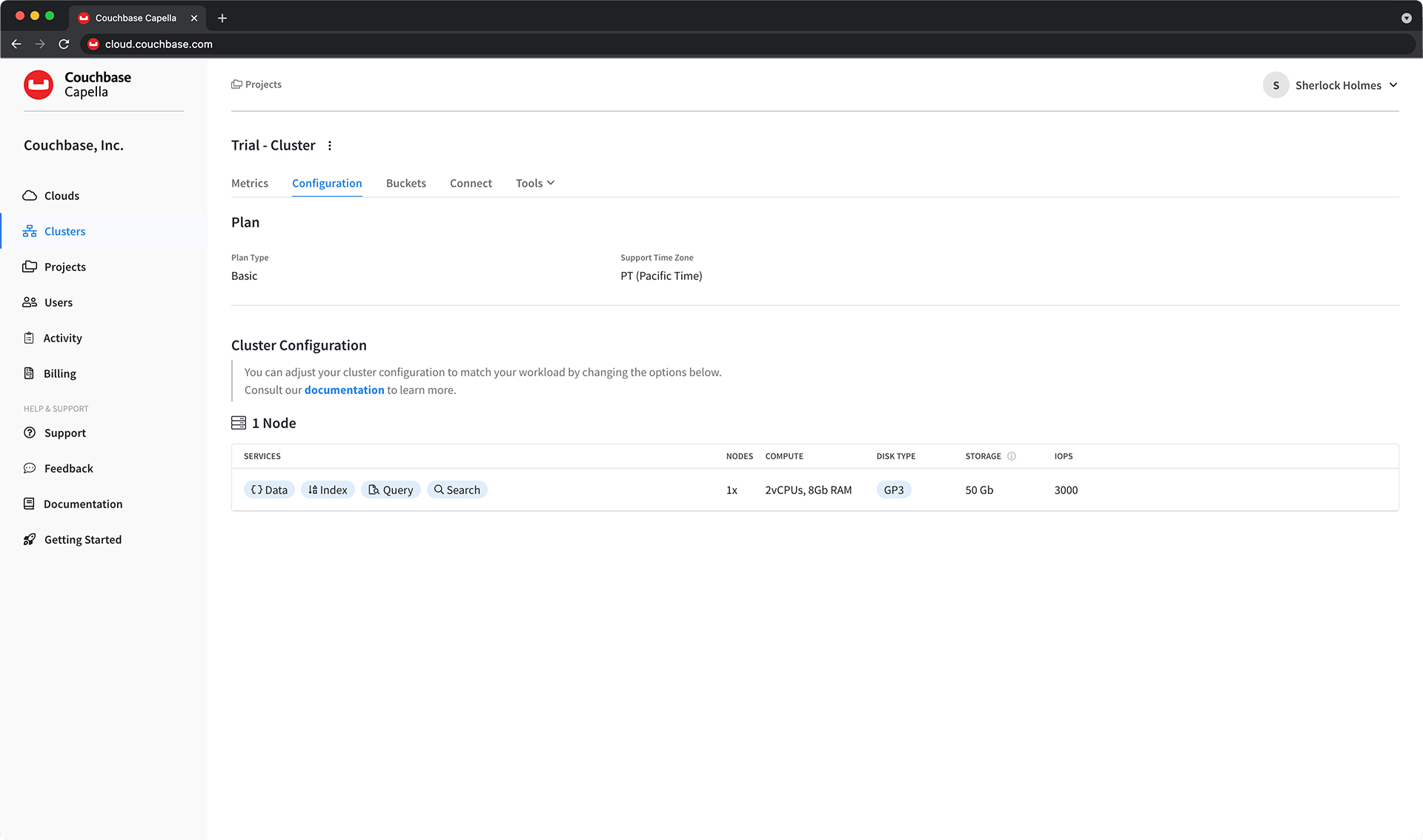The height and width of the screenshot is (840, 1423).
Task: Reload the page with the refresh icon
Action: pyautogui.click(x=64, y=44)
